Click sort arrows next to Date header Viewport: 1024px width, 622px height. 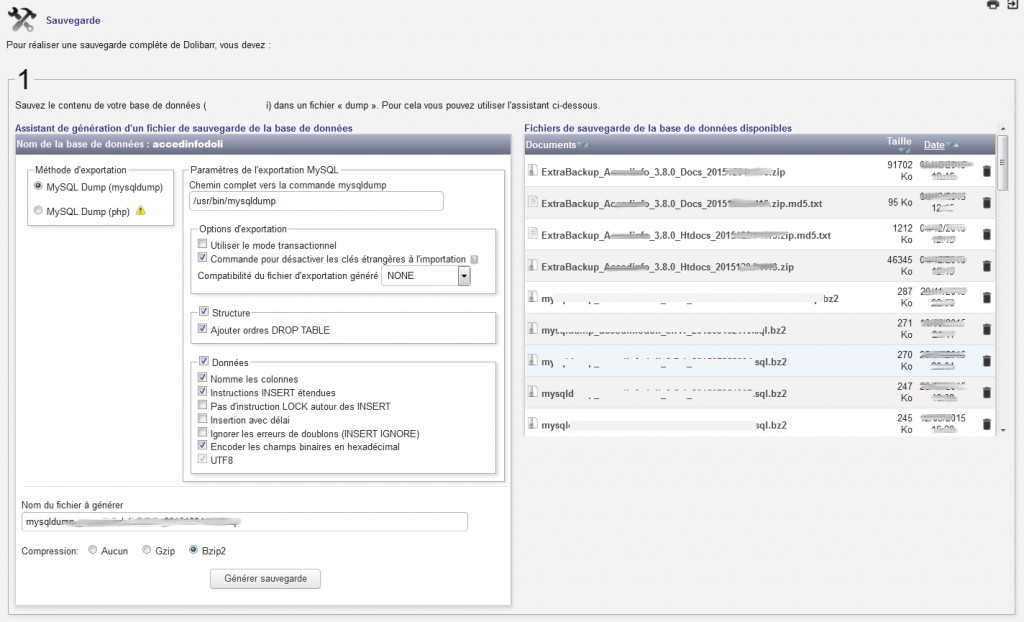coord(953,145)
